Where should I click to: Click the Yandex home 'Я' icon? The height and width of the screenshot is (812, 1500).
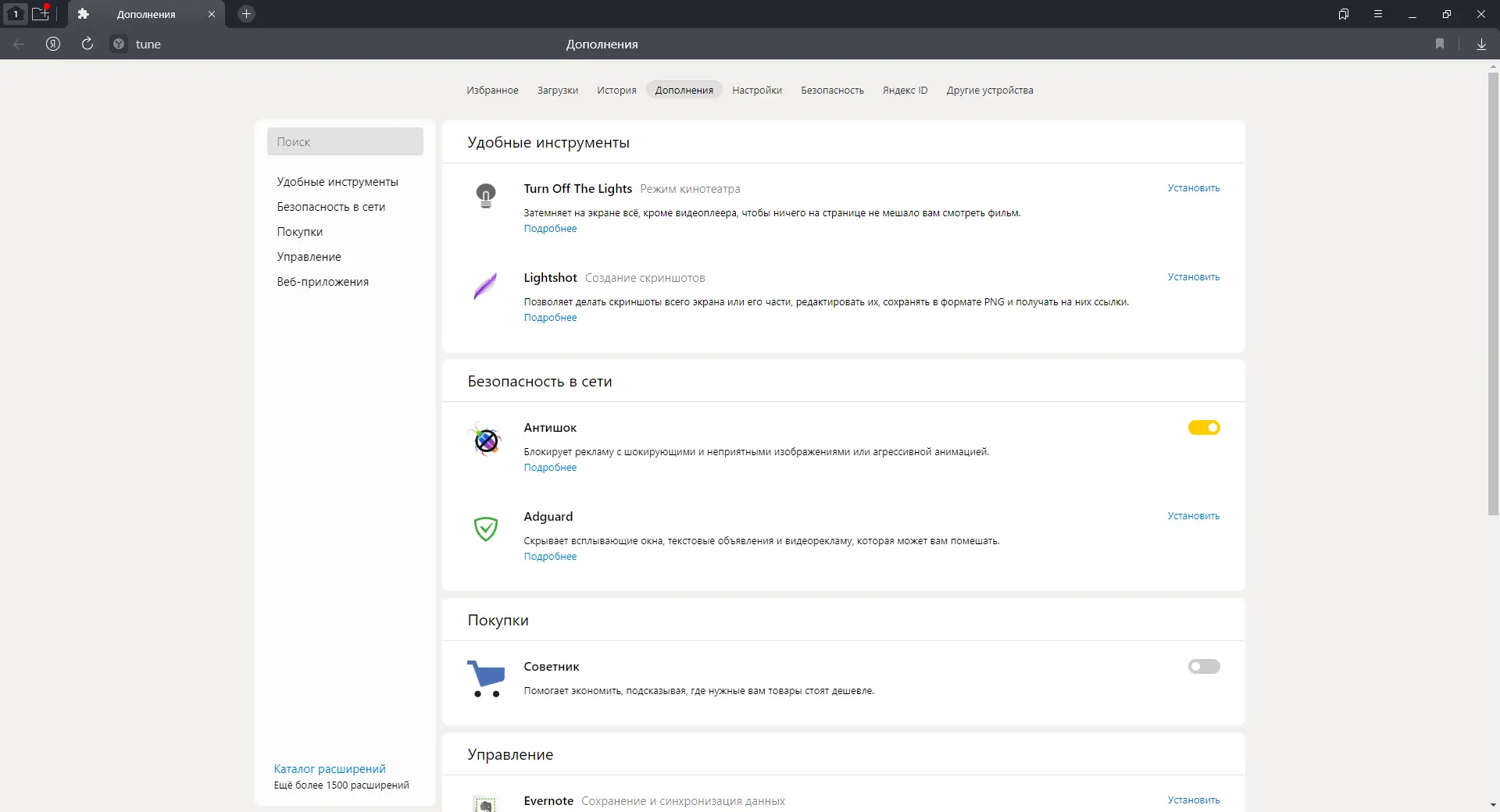tap(53, 44)
